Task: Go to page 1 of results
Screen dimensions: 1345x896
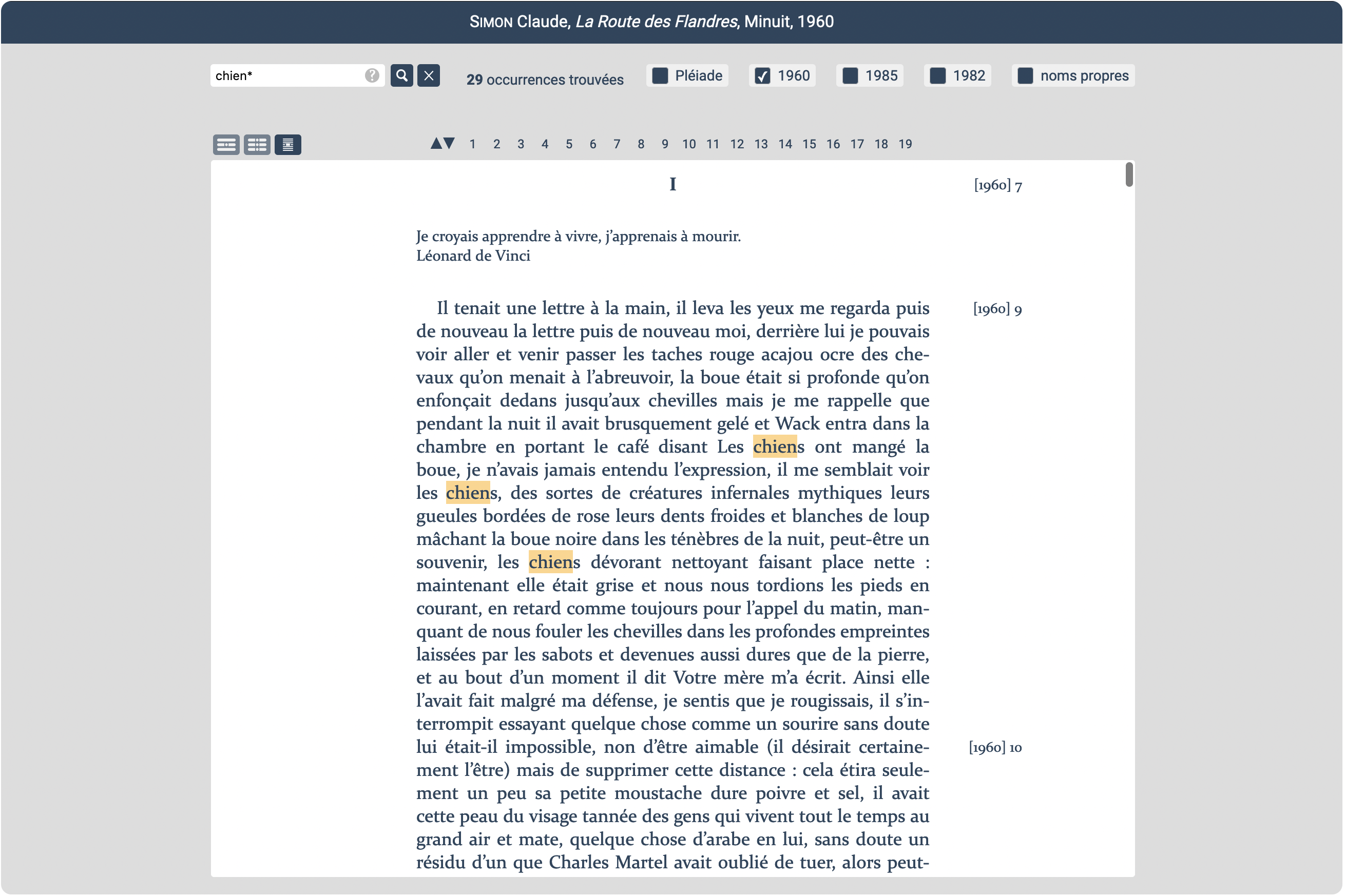Action: (x=473, y=144)
